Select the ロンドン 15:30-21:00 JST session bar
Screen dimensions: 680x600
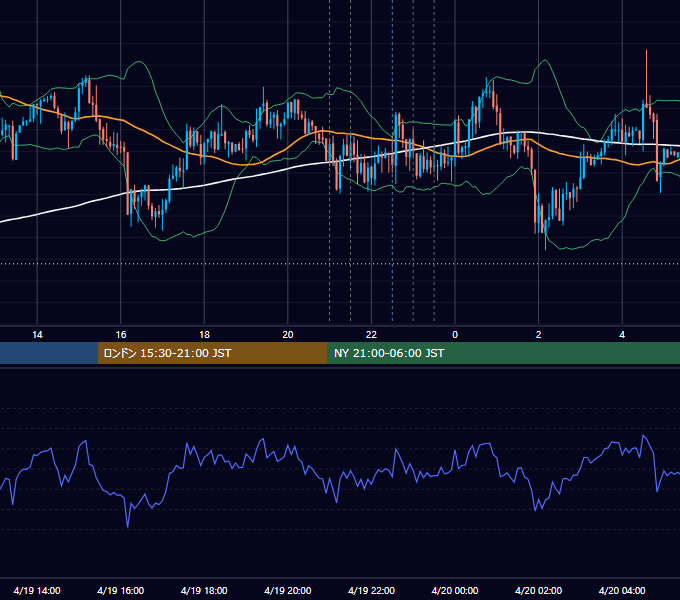[x=213, y=353]
